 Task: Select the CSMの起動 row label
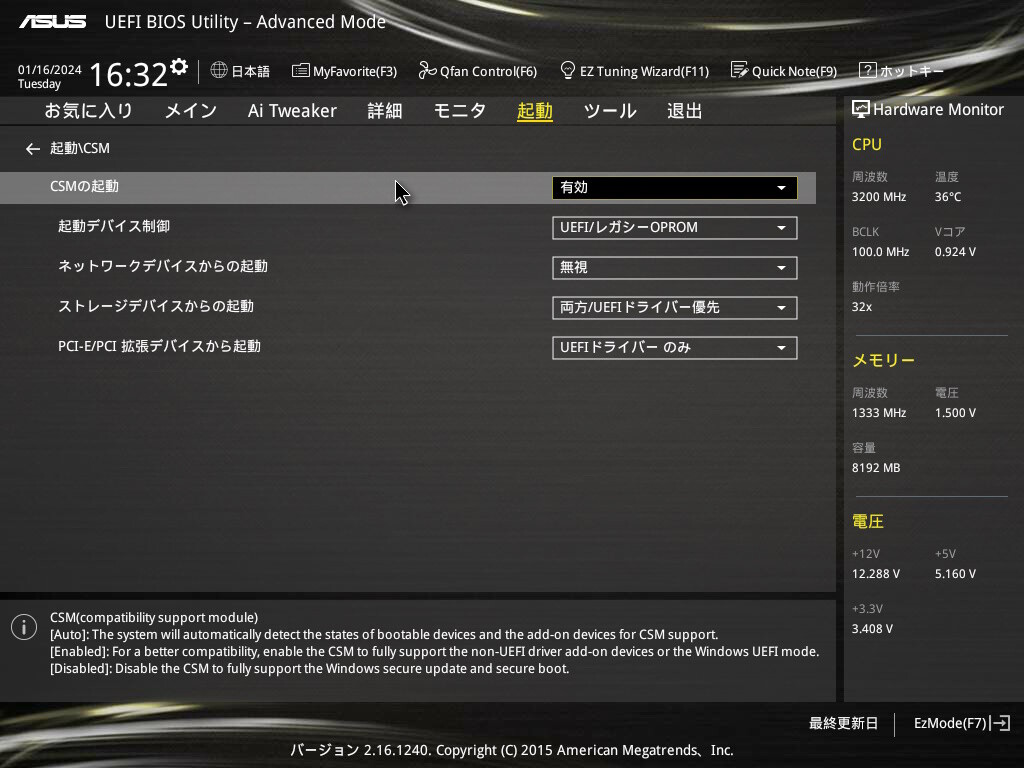tap(84, 187)
